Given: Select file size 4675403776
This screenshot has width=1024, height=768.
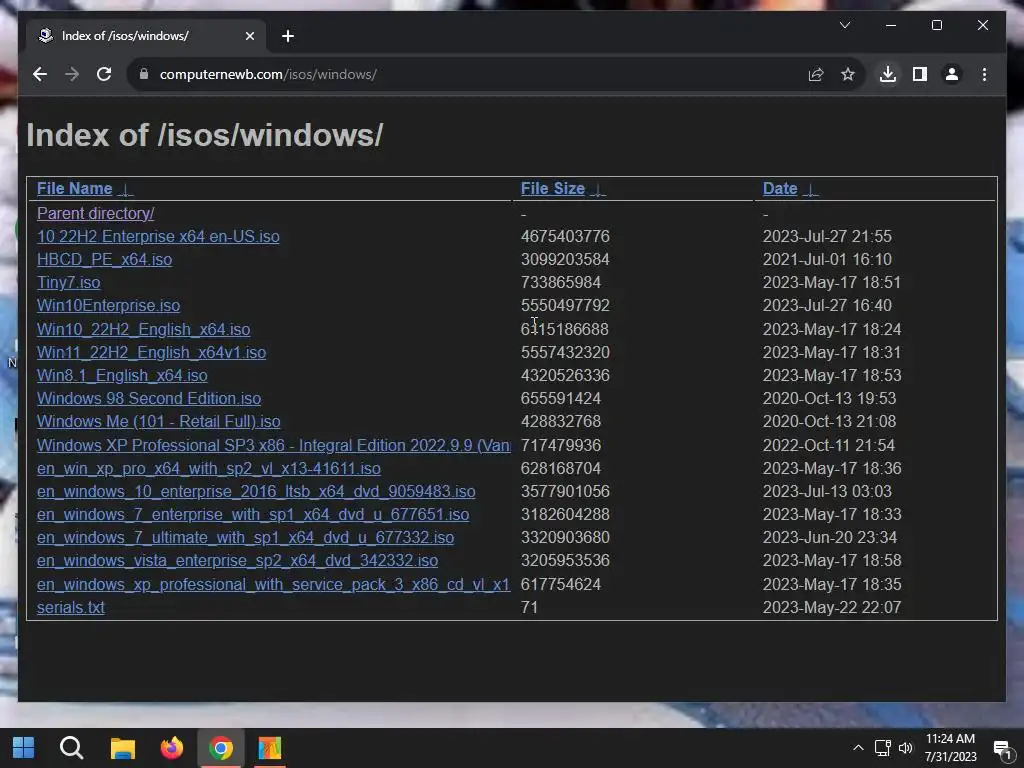Looking at the screenshot, I should [565, 236].
